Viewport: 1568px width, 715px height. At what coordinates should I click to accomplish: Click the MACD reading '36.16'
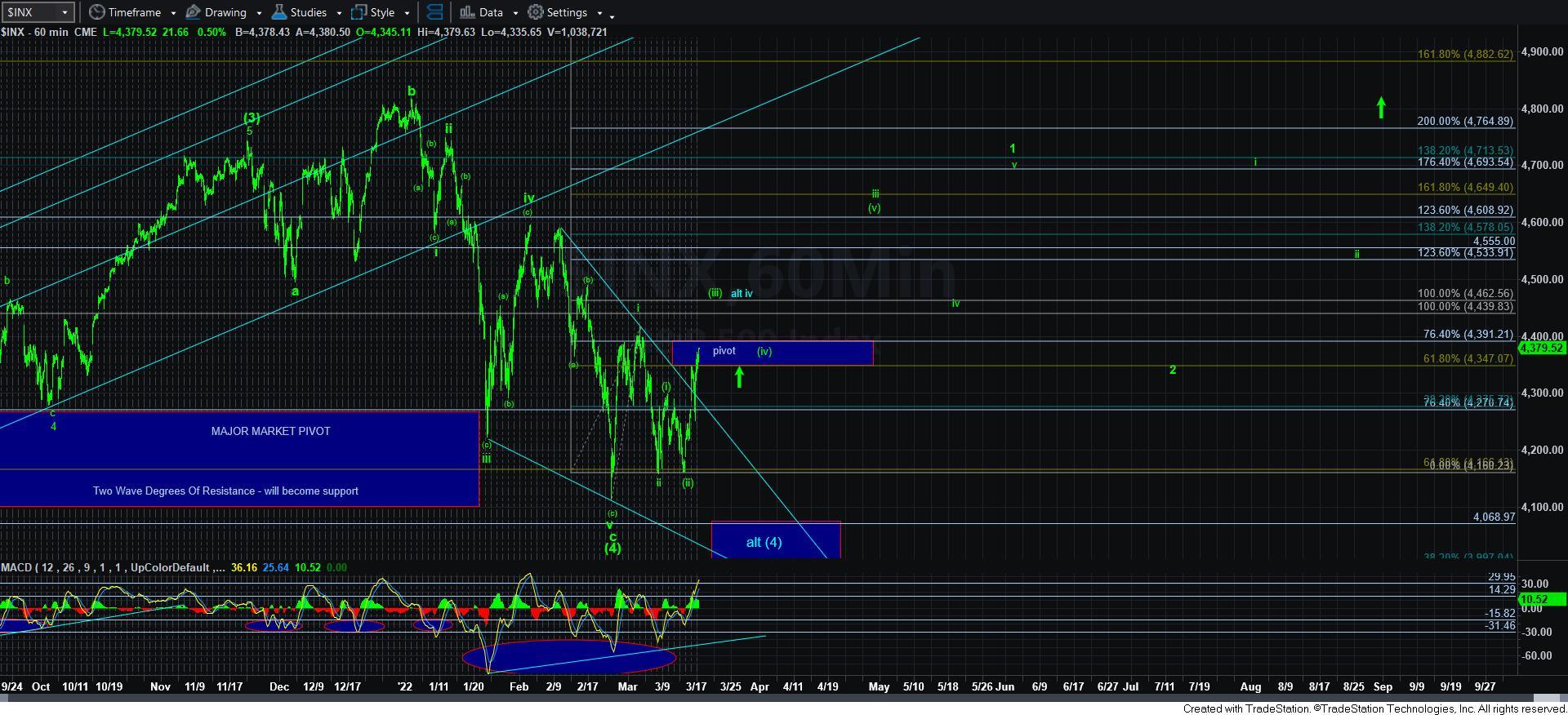pos(244,567)
